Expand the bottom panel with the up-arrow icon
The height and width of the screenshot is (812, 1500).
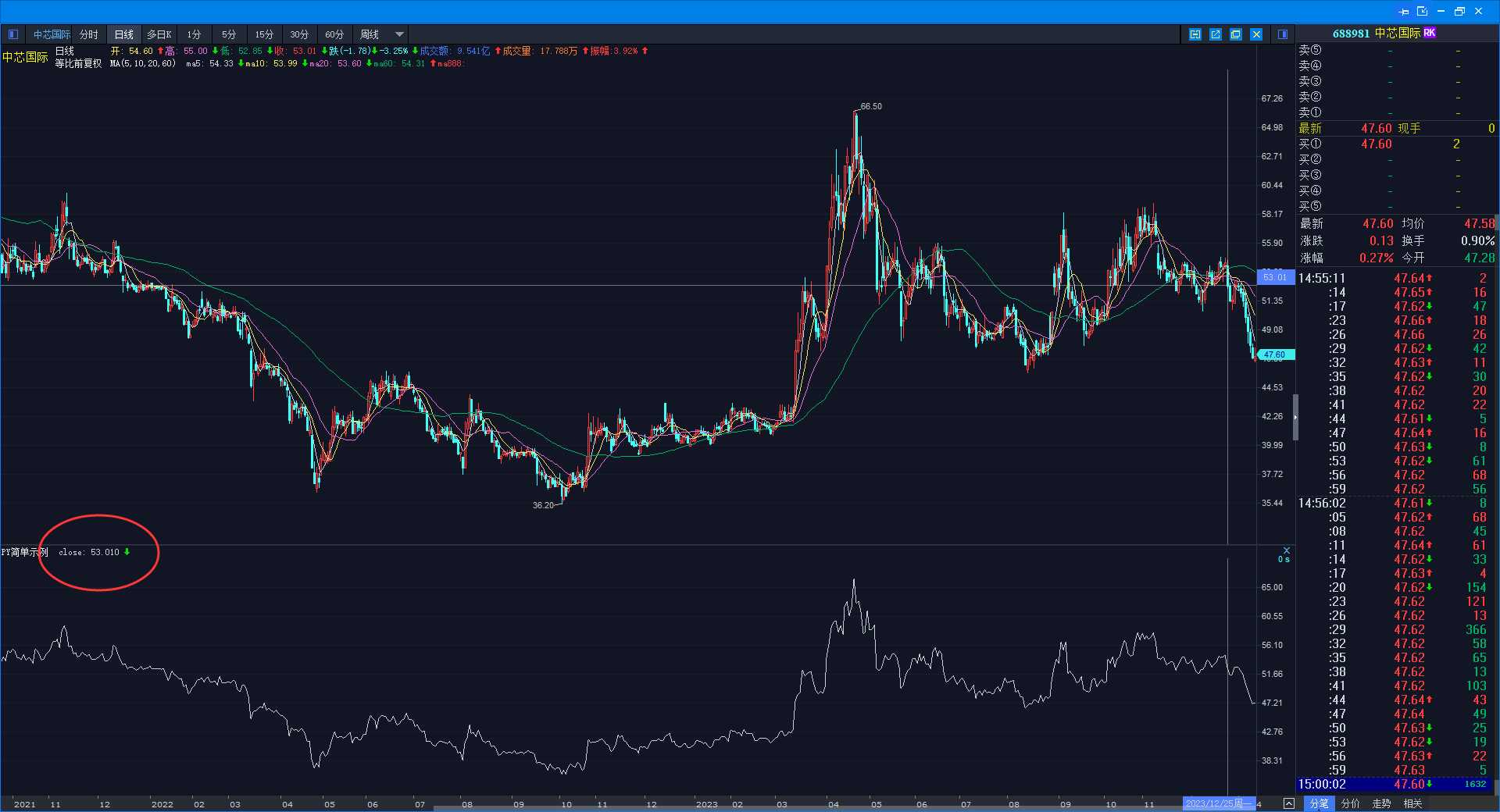coord(1288,803)
